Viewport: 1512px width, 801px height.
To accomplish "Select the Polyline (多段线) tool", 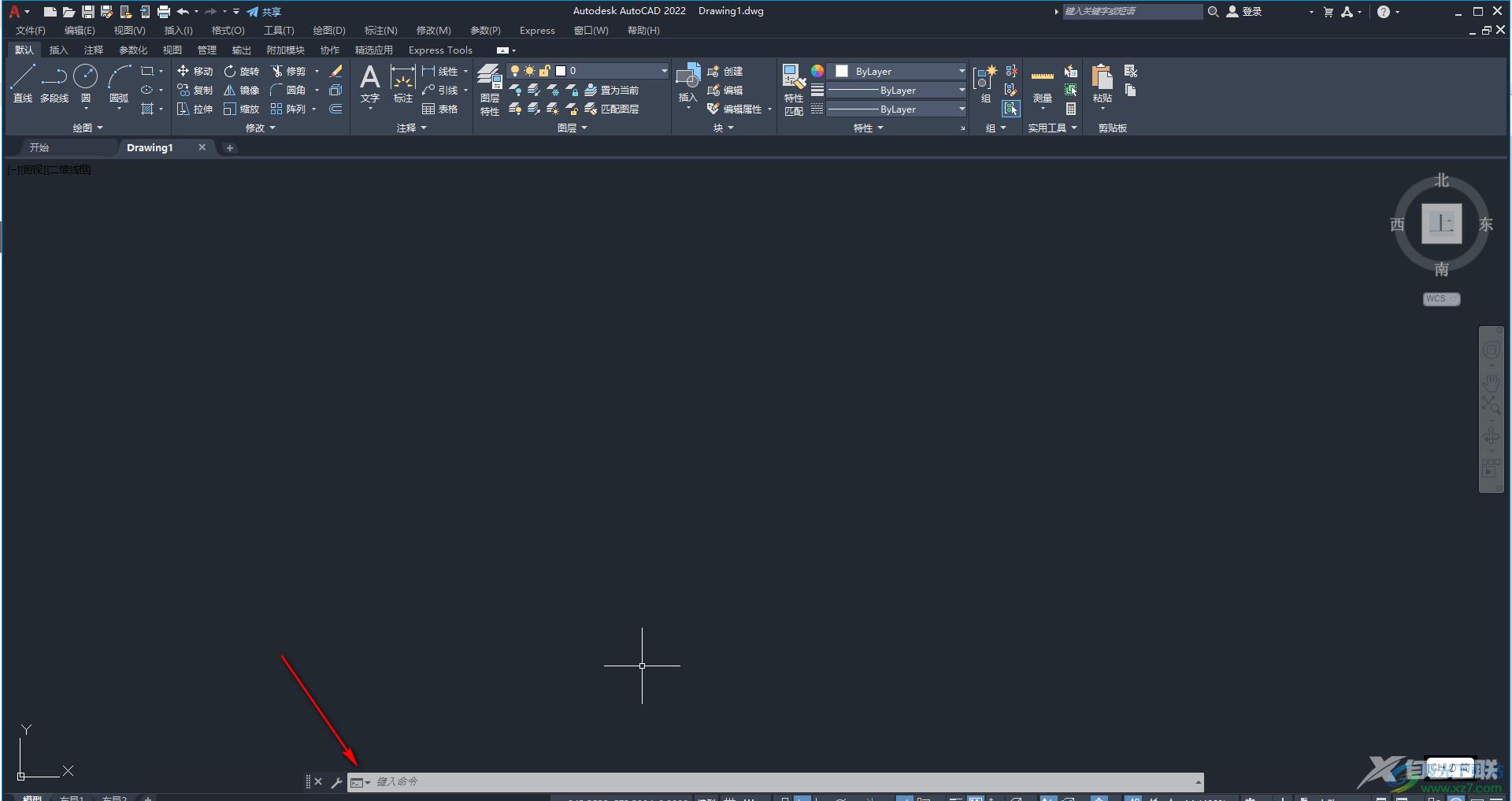I will click(54, 83).
